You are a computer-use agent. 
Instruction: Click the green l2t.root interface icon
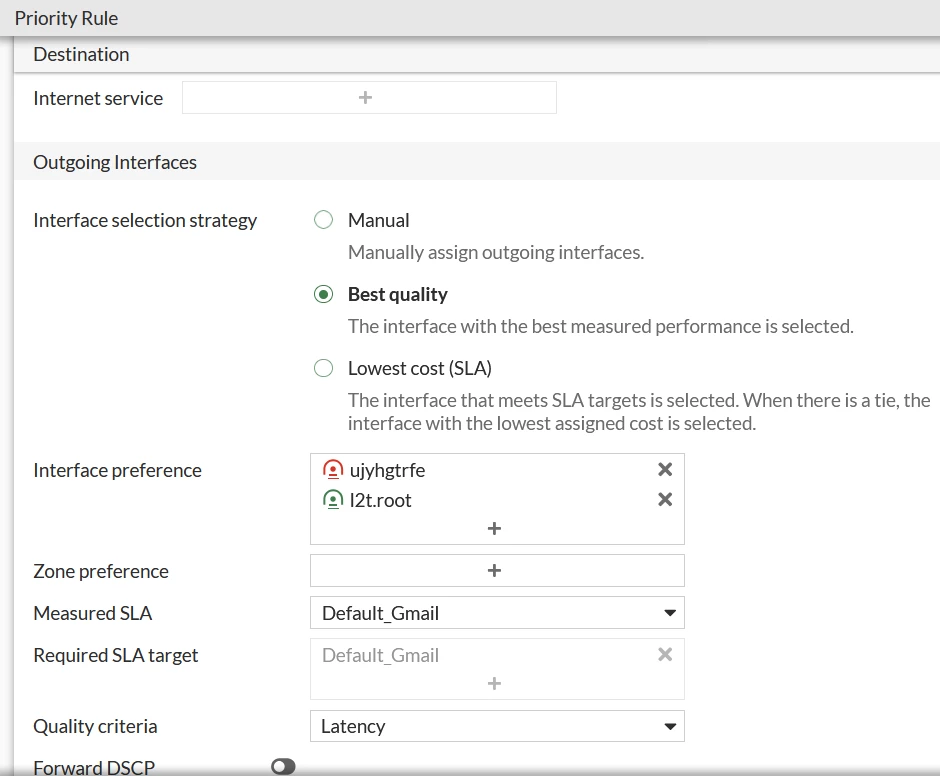click(333, 500)
